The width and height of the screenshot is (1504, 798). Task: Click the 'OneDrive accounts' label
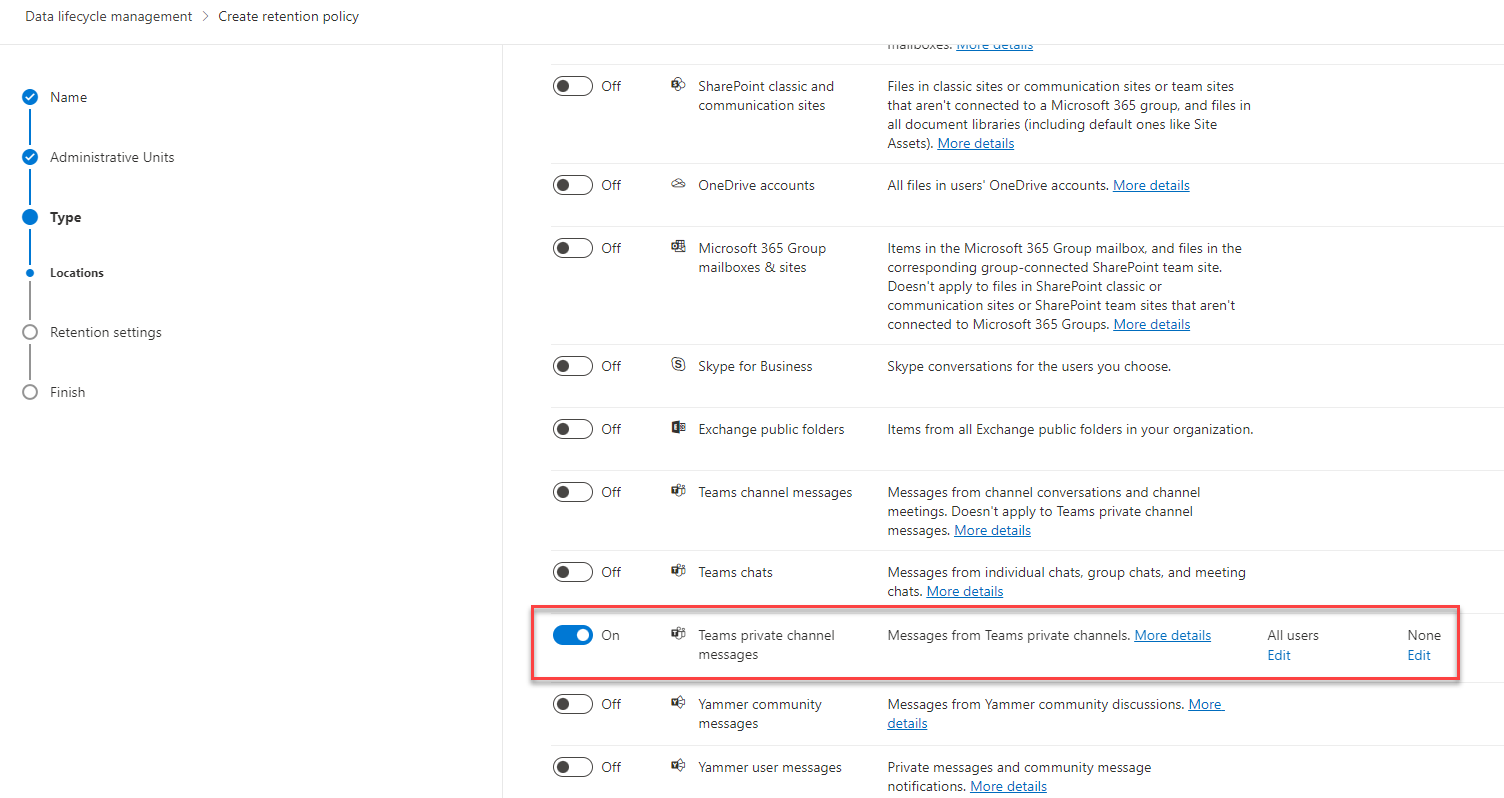tap(756, 185)
